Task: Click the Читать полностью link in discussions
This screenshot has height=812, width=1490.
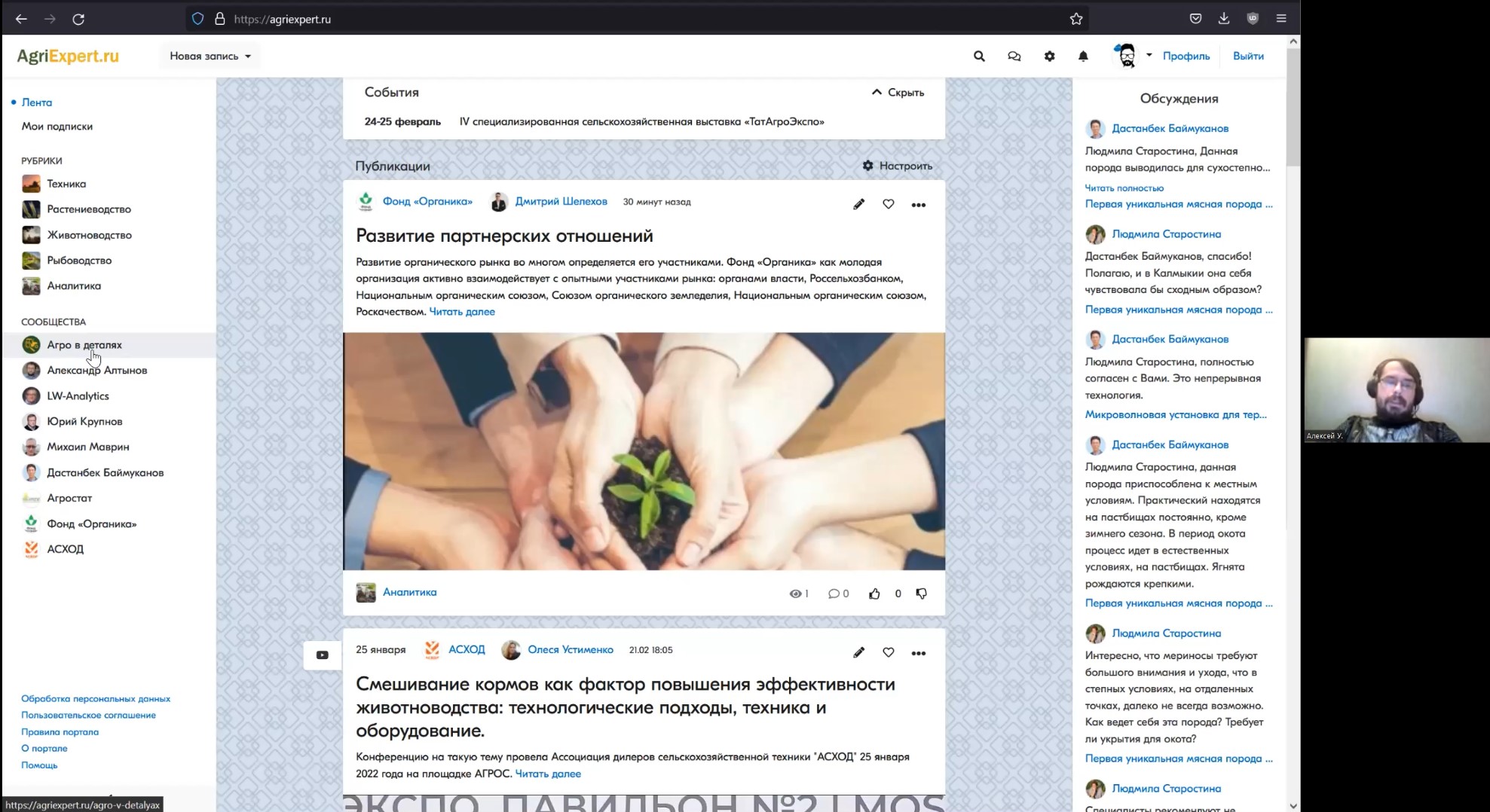Action: [1124, 188]
